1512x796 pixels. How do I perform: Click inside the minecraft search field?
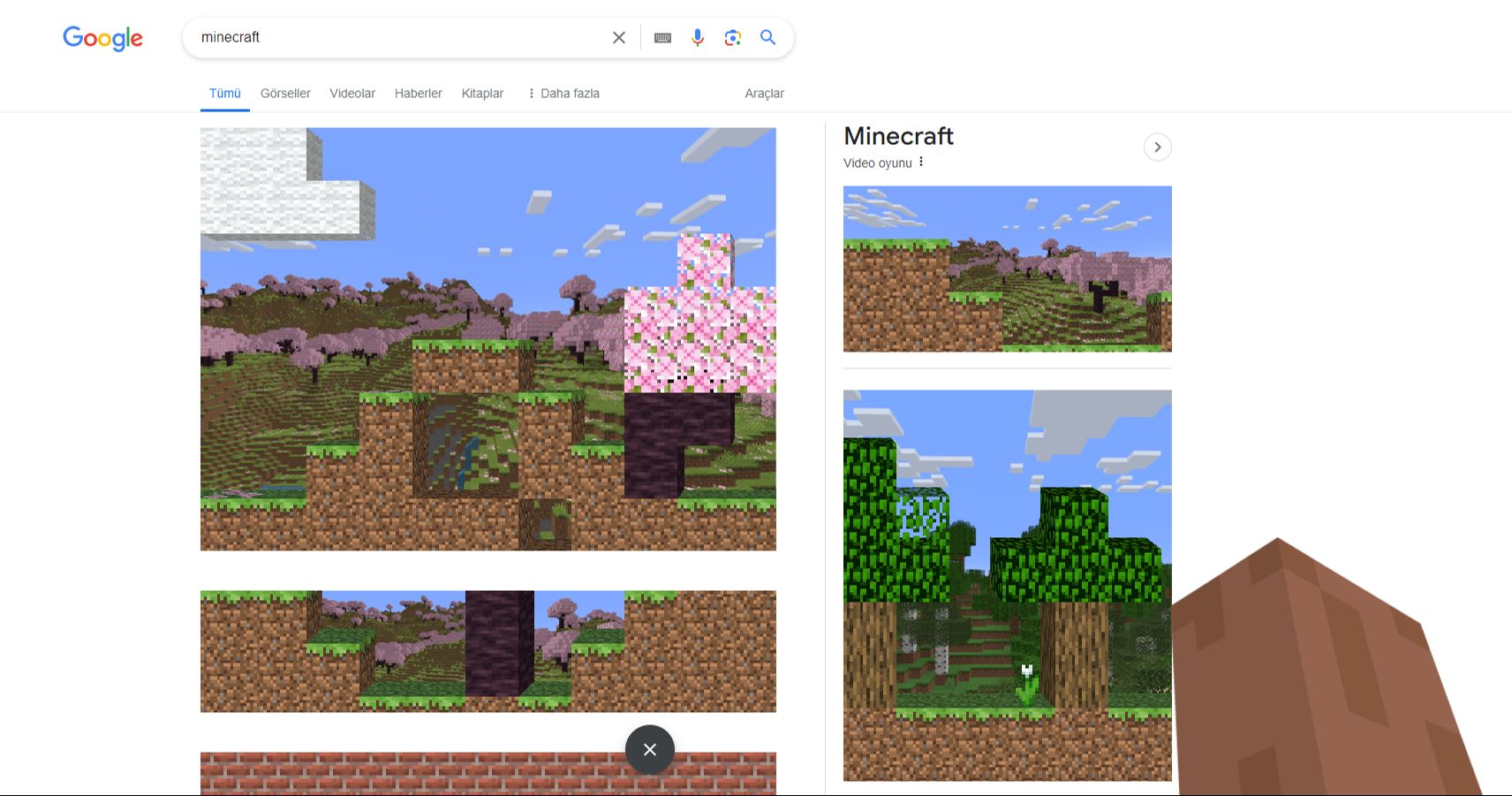[397, 37]
